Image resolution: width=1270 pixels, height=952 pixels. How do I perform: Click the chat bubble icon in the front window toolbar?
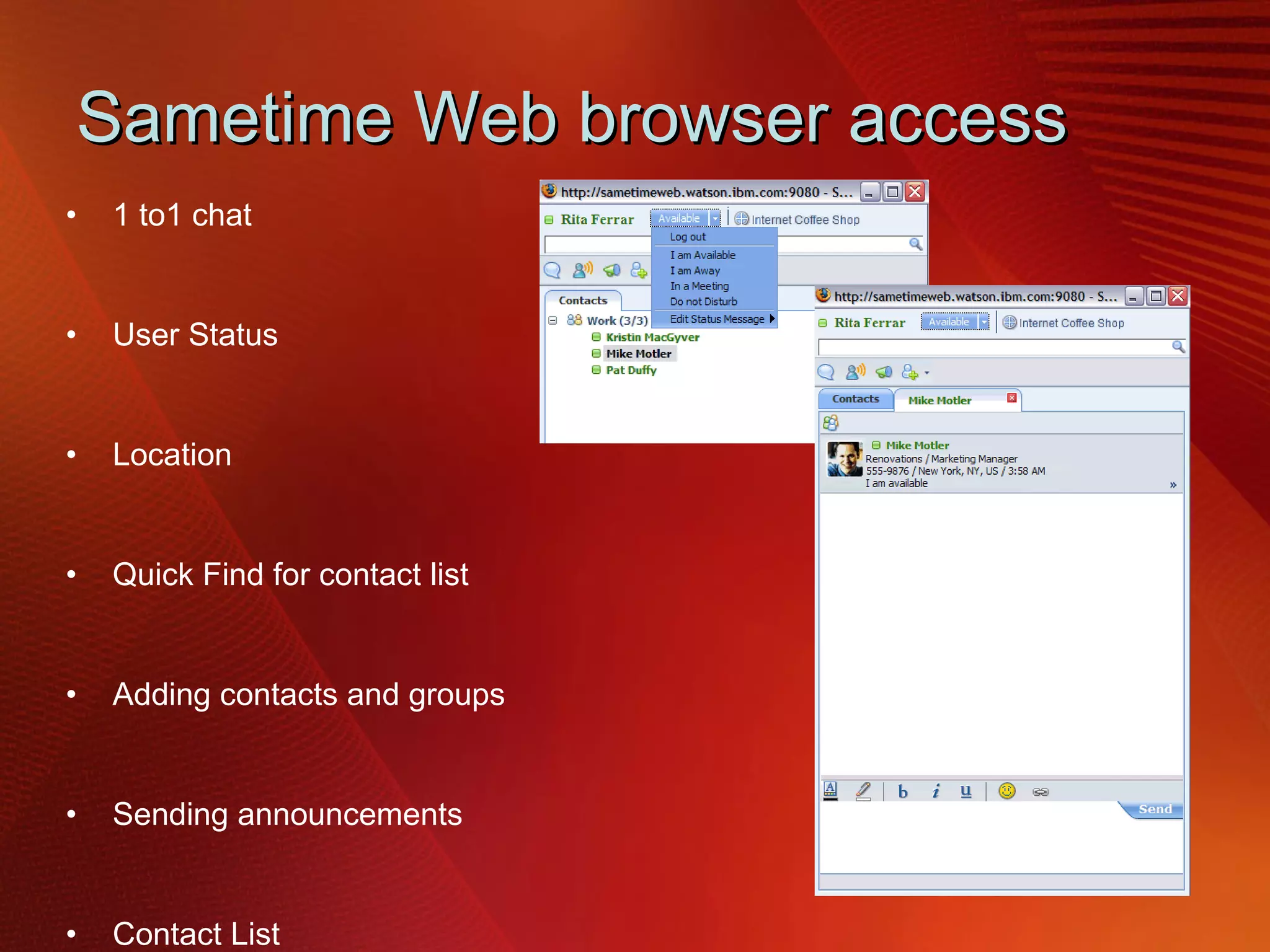click(x=826, y=372)
